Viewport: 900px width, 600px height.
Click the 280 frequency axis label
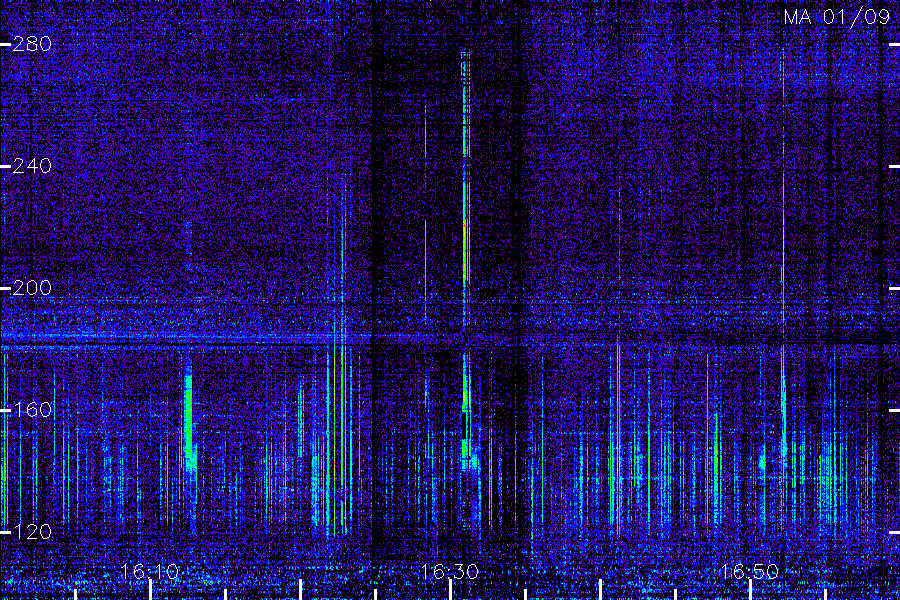(32, 44)
